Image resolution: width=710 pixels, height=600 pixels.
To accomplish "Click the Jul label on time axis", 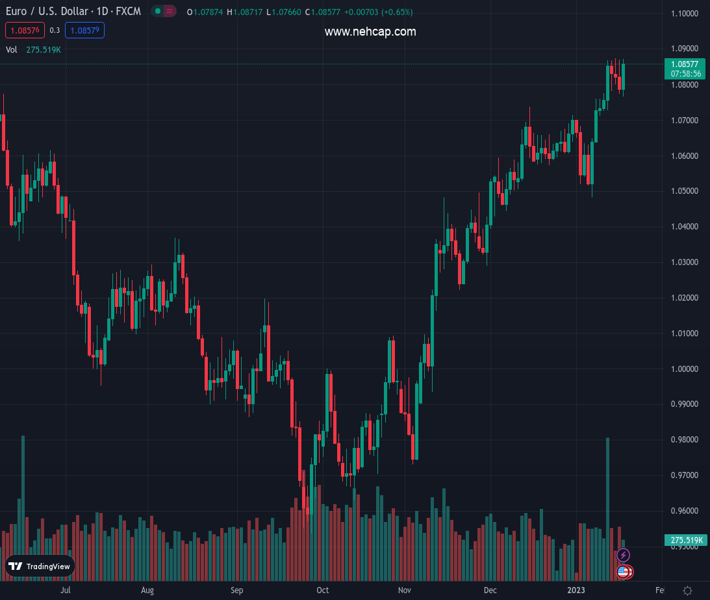I will click(x=65, y=591).
